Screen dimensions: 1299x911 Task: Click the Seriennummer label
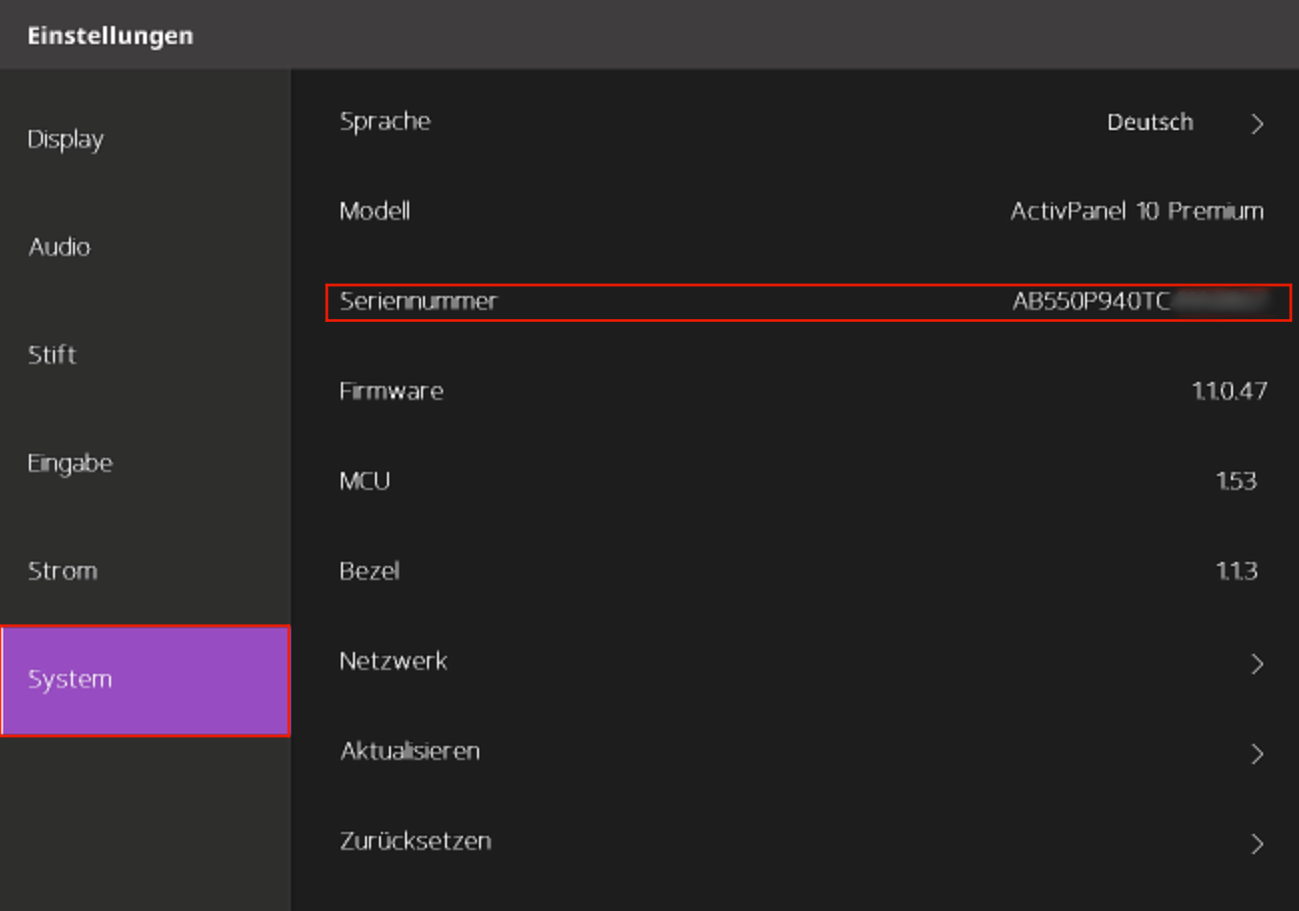(x=418, y=301)
